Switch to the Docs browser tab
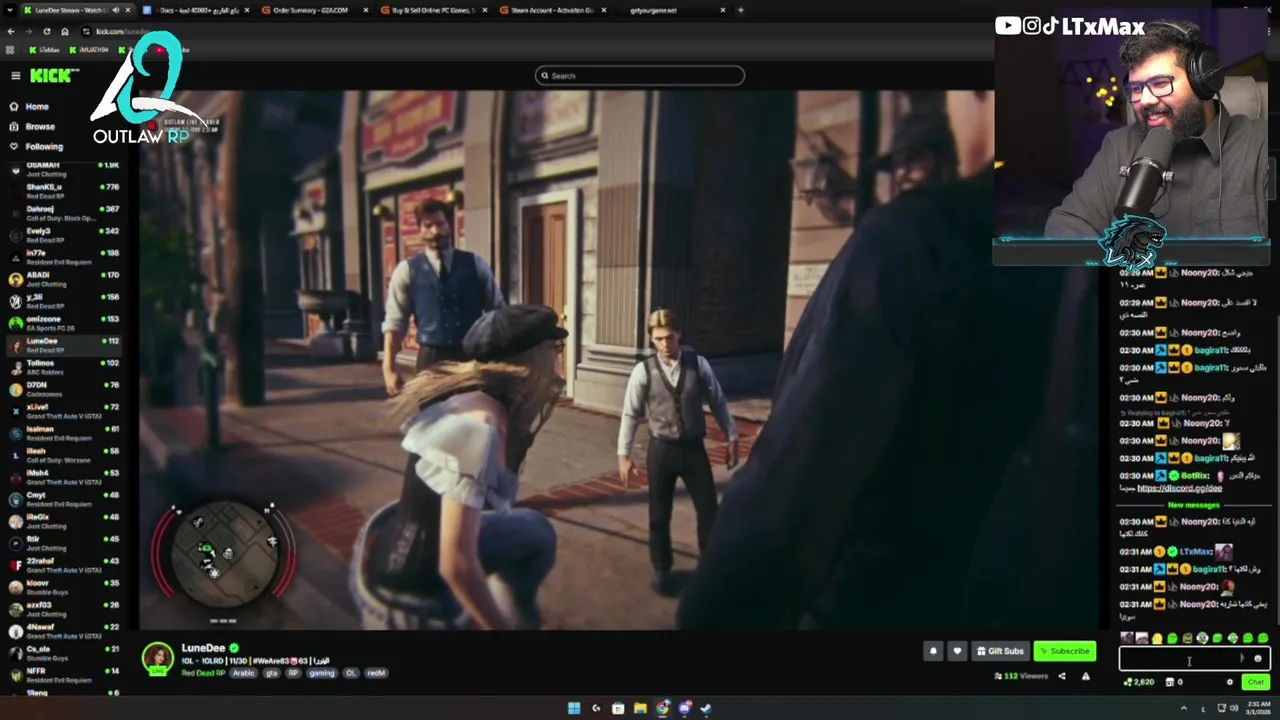This screenshot has height=720, width=1280. (x=195, y=10)
